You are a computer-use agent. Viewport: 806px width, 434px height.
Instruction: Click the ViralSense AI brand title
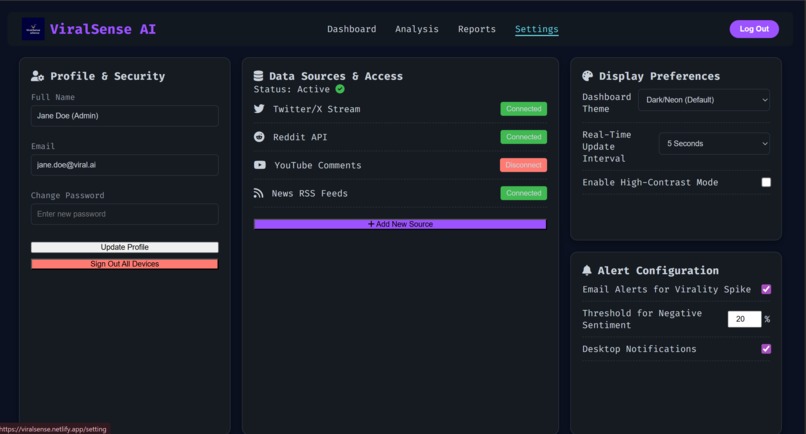pyautogui.click(x=103, y=29)
